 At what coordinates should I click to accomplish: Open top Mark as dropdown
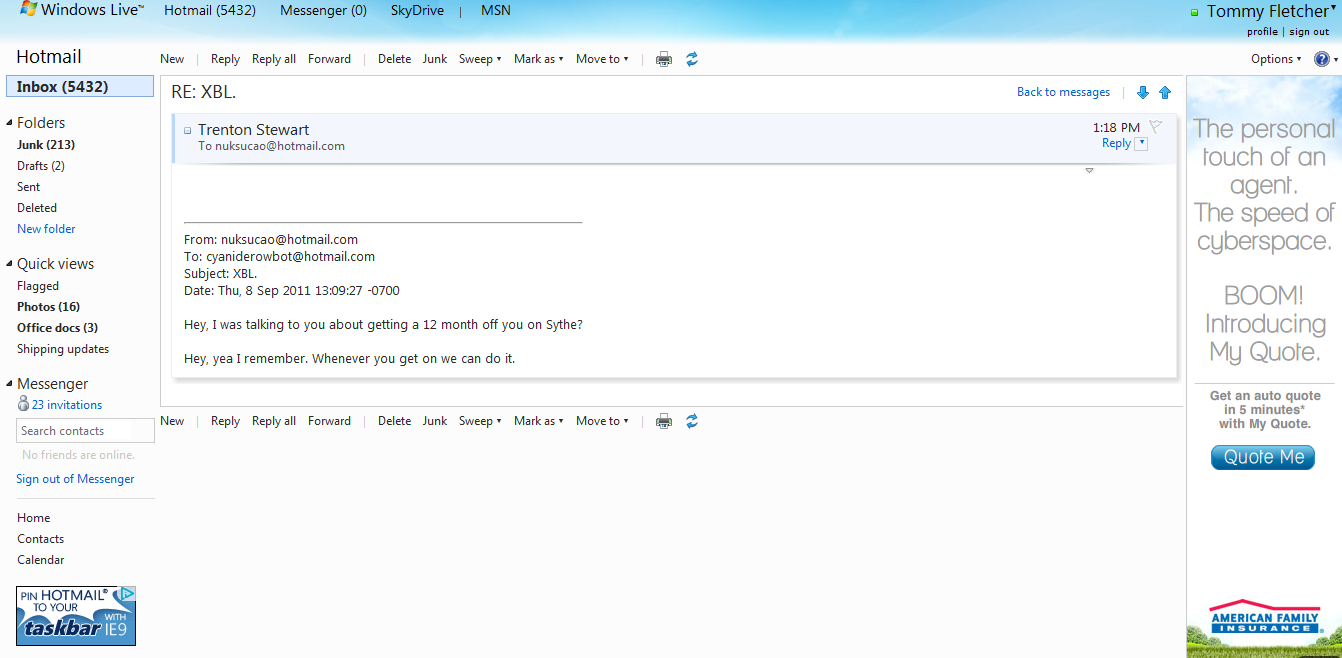click(539, 59)
